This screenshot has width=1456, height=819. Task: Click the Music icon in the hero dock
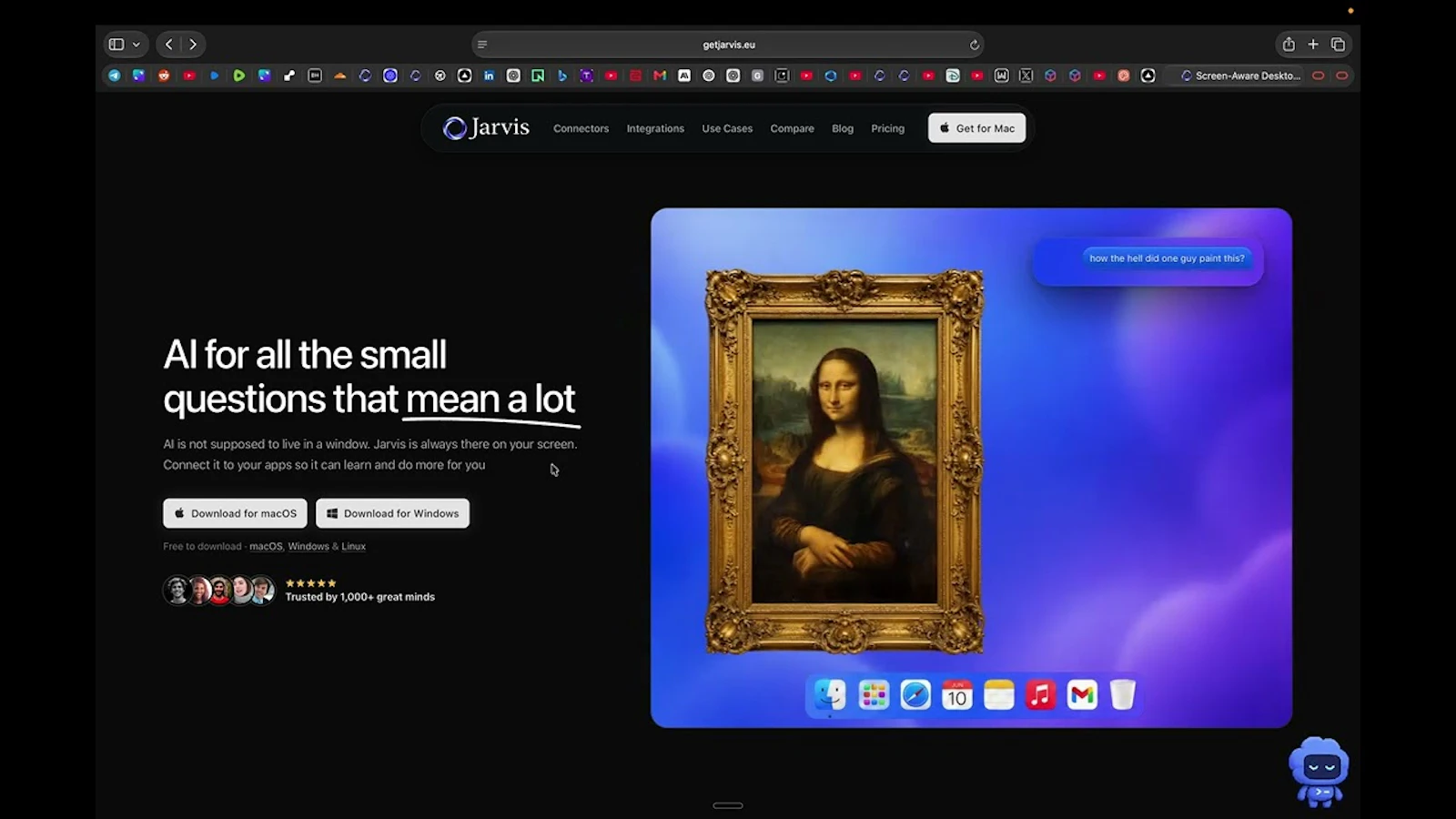click(1040, 695)
